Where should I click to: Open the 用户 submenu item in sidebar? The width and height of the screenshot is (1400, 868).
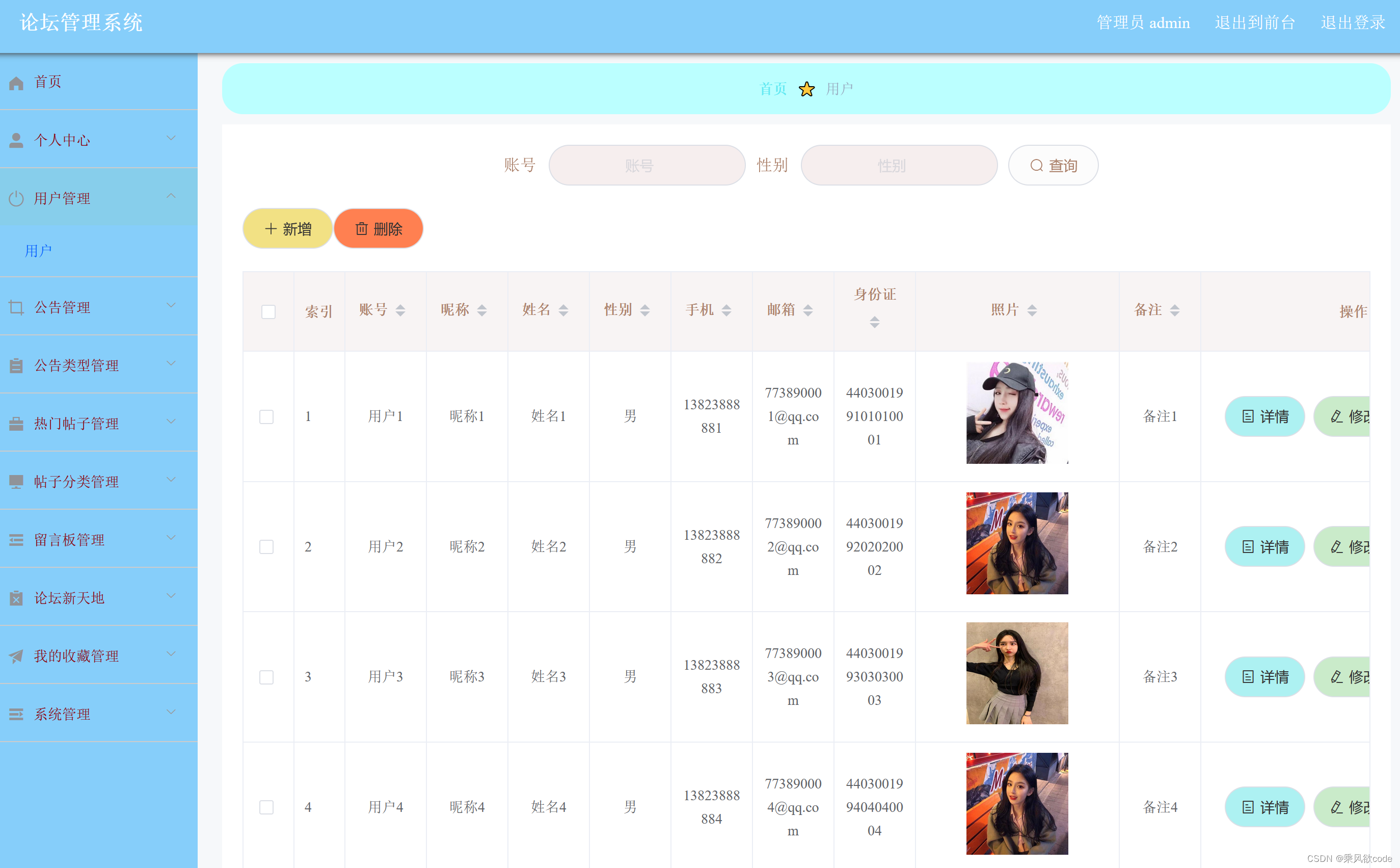tap(38, 251)
